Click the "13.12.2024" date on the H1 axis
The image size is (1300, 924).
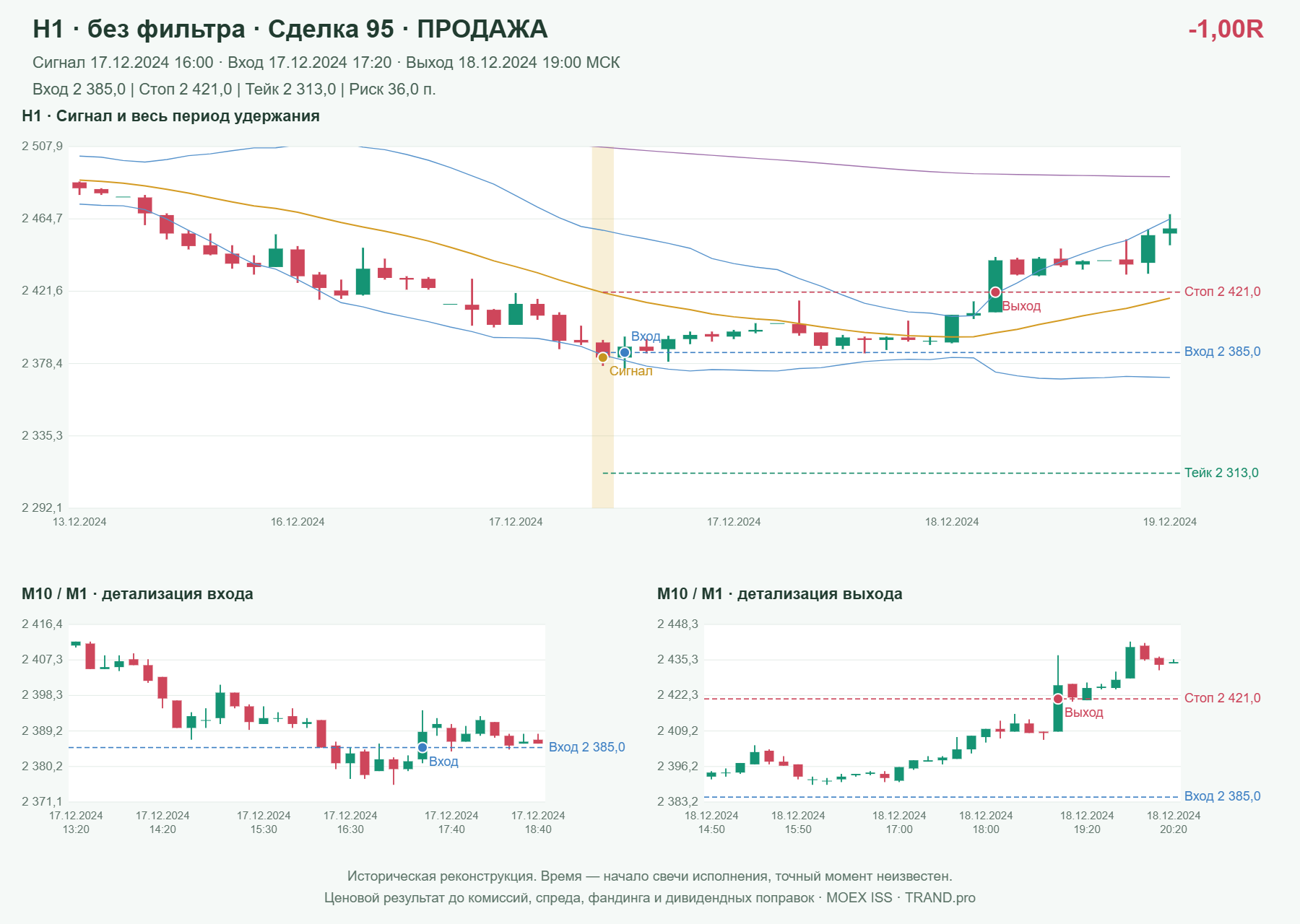[x=79, y=522]
